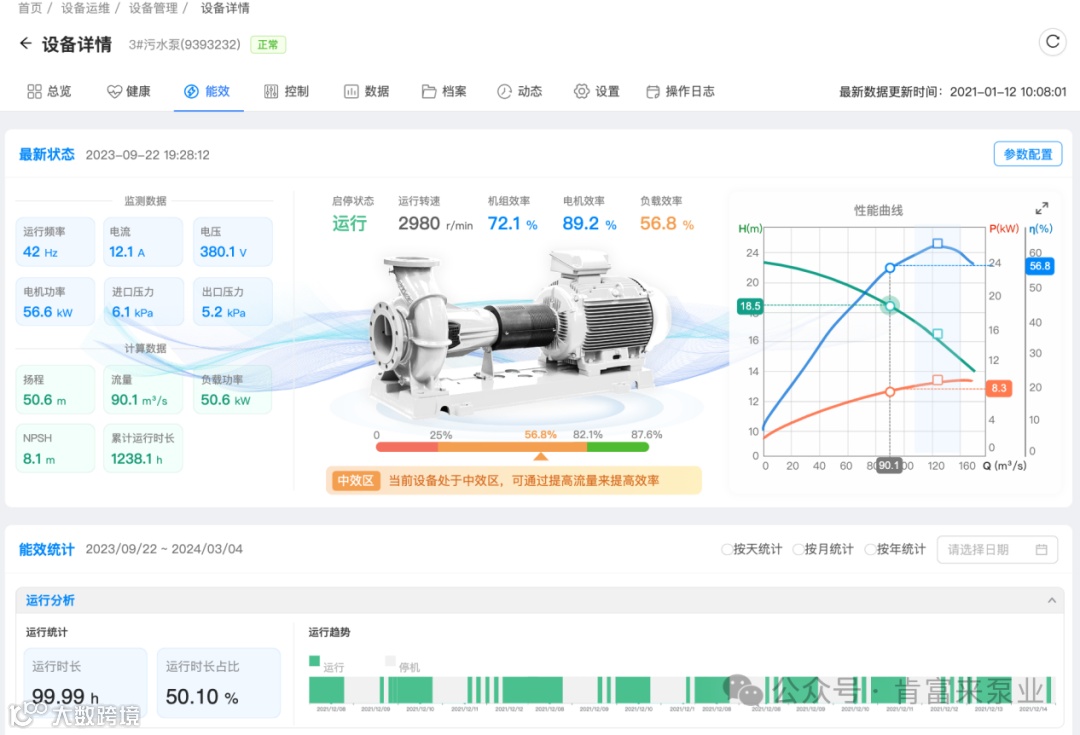Click the 90.1 flow marker on Q axis
Viewport: 1080px width, 735px height.
[889, 466]
